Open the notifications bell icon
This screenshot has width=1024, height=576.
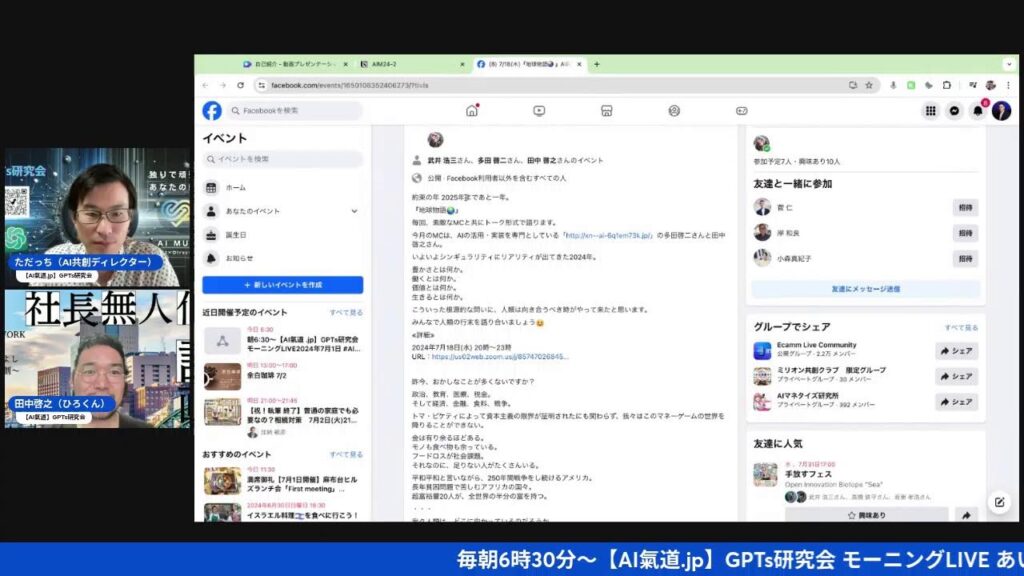[x=978, y=111]
